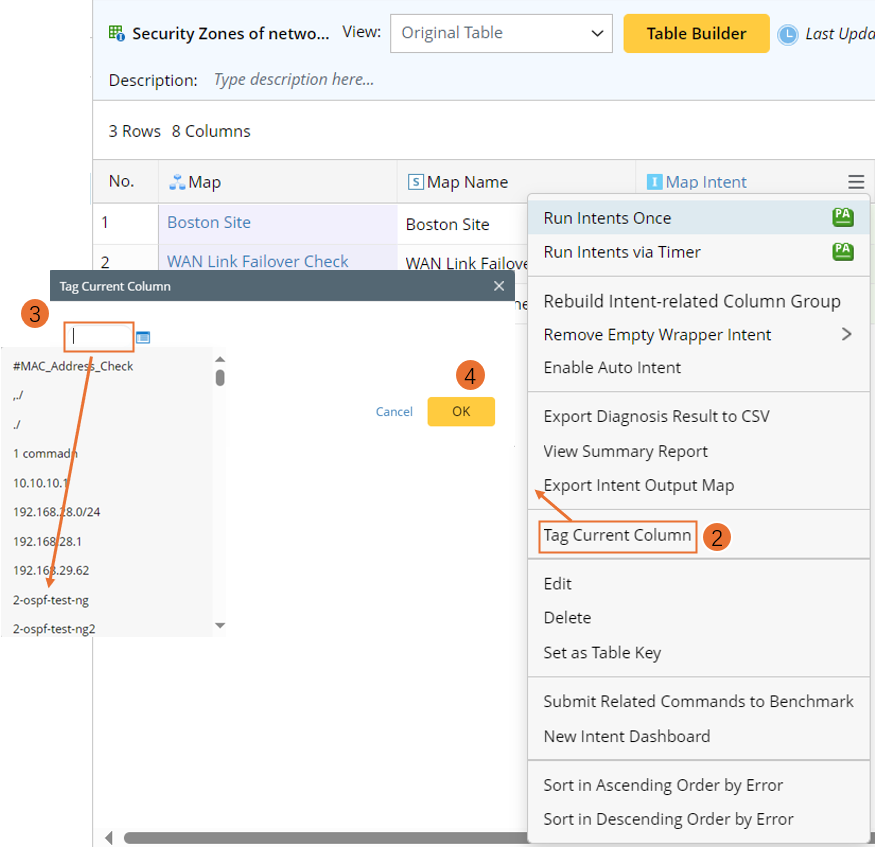Click the tag name input field
Screen dimensions: 875x853
pyautogui.click(x=99, y=337)
